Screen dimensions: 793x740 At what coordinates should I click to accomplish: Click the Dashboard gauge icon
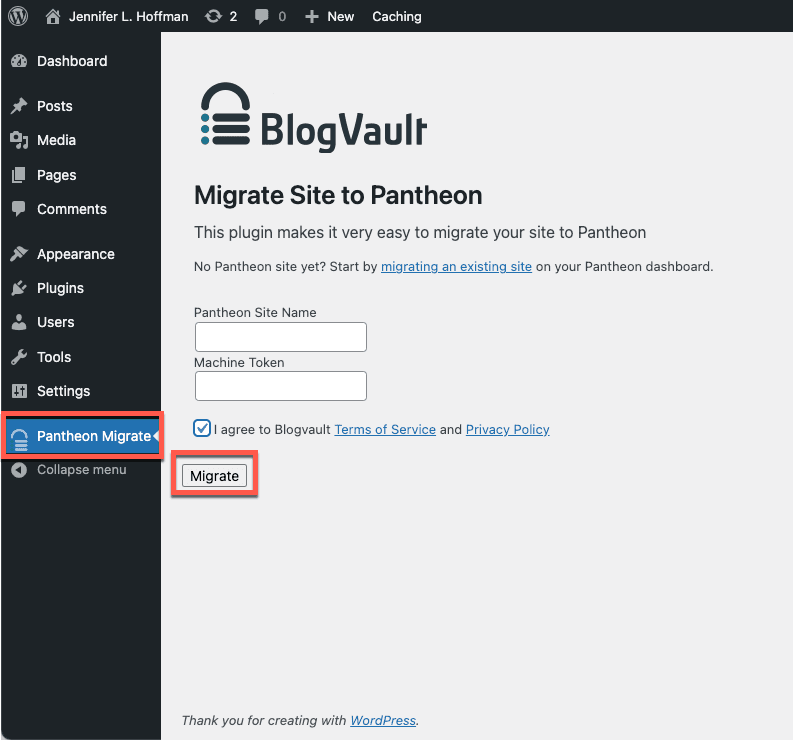click(19, 61)
